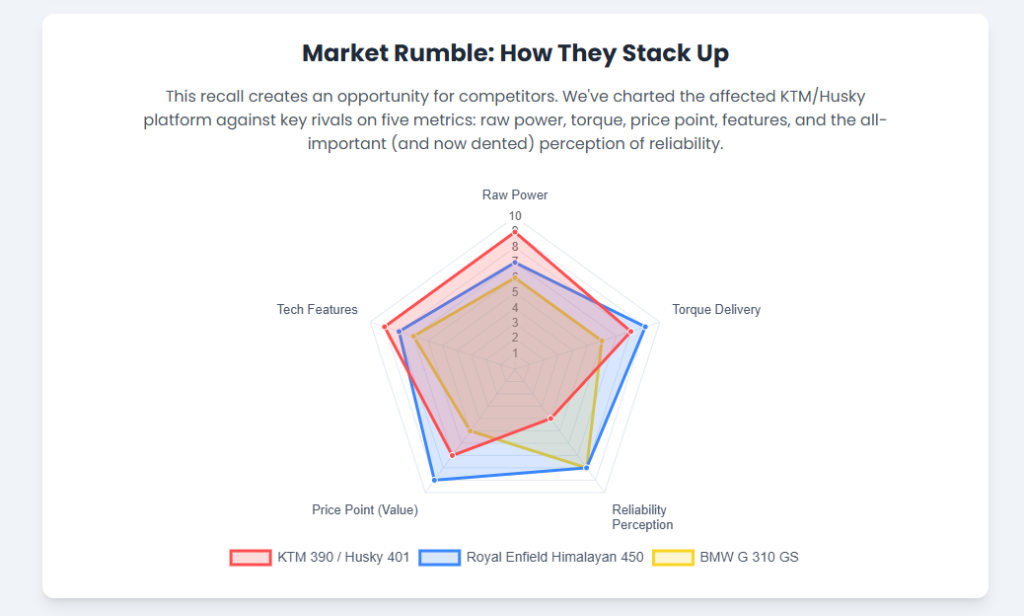Click the red KTM legend color box
The image size is (1024, 616).
pyautogui.click(x=250, y=557)
